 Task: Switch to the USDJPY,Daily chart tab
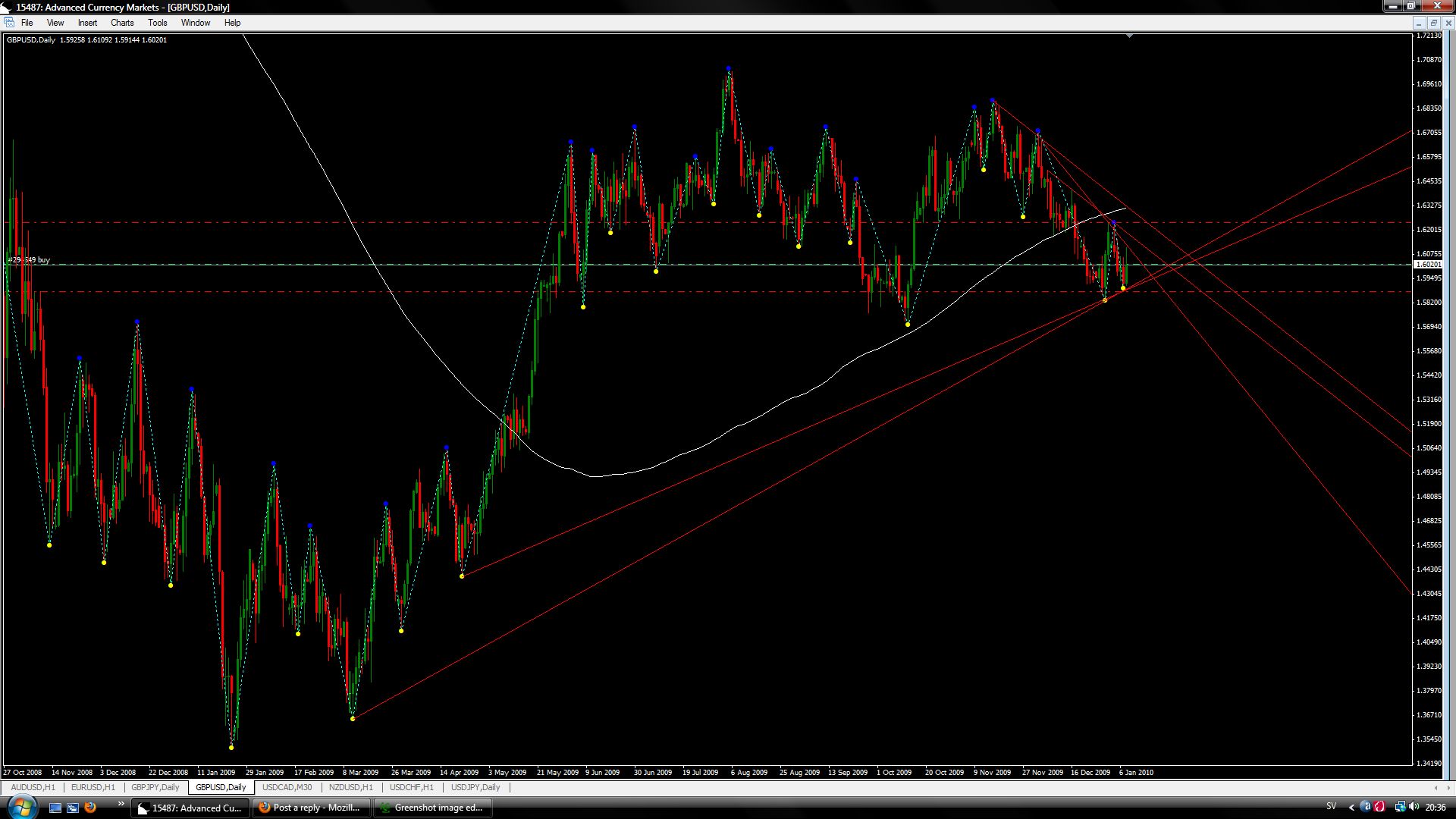pyautogui.click(x=475, y=787)
